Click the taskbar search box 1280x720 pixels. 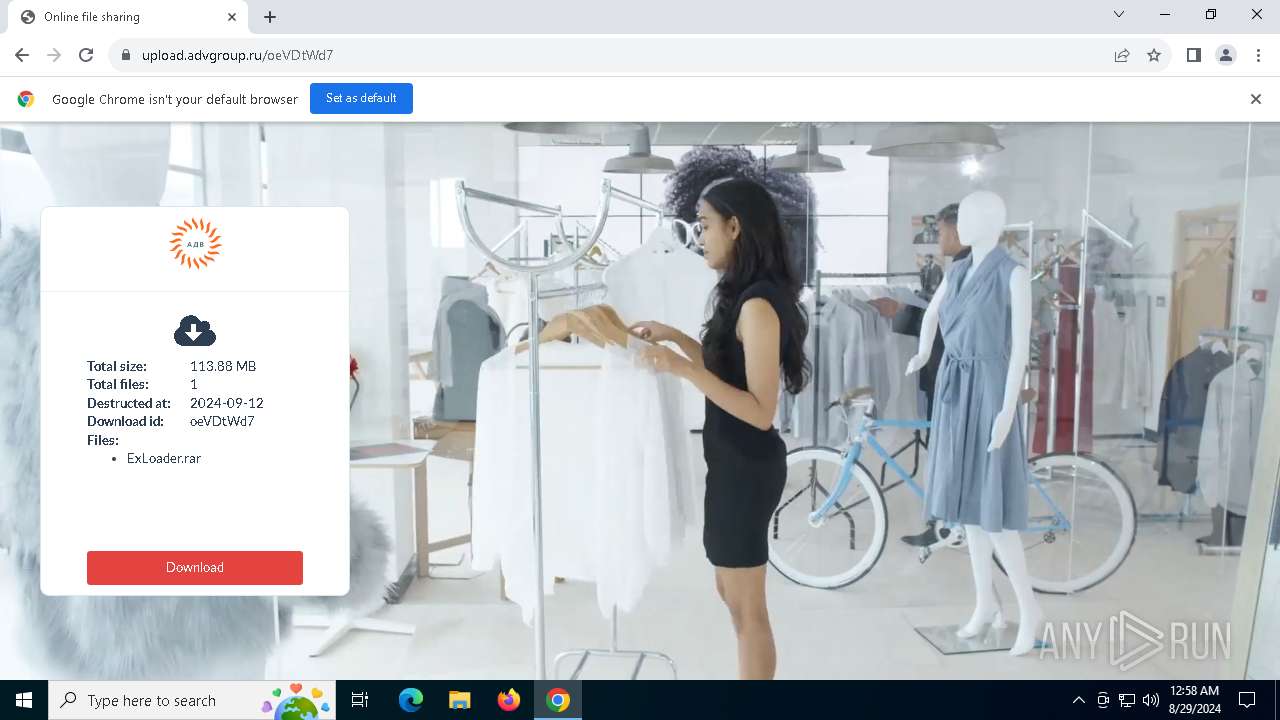(x=194, y=700)
